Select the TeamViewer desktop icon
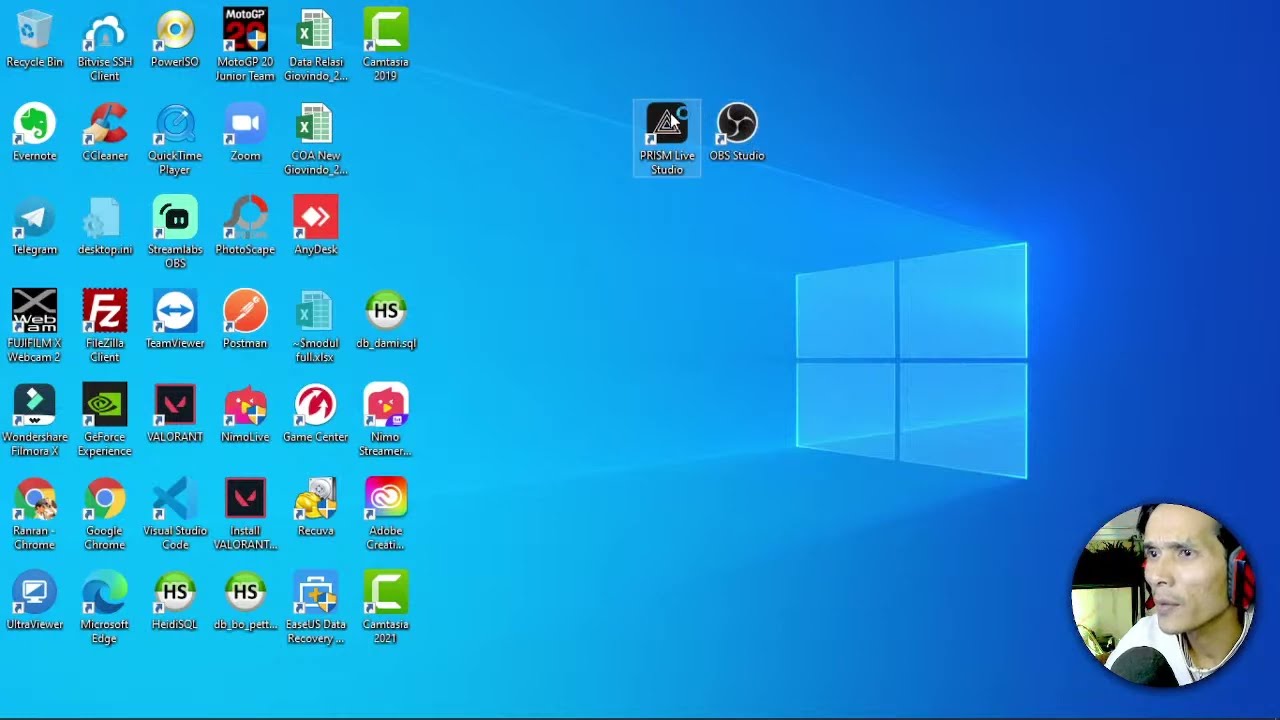The width and height of the screenshot is (1280, 720). (175, 321)
